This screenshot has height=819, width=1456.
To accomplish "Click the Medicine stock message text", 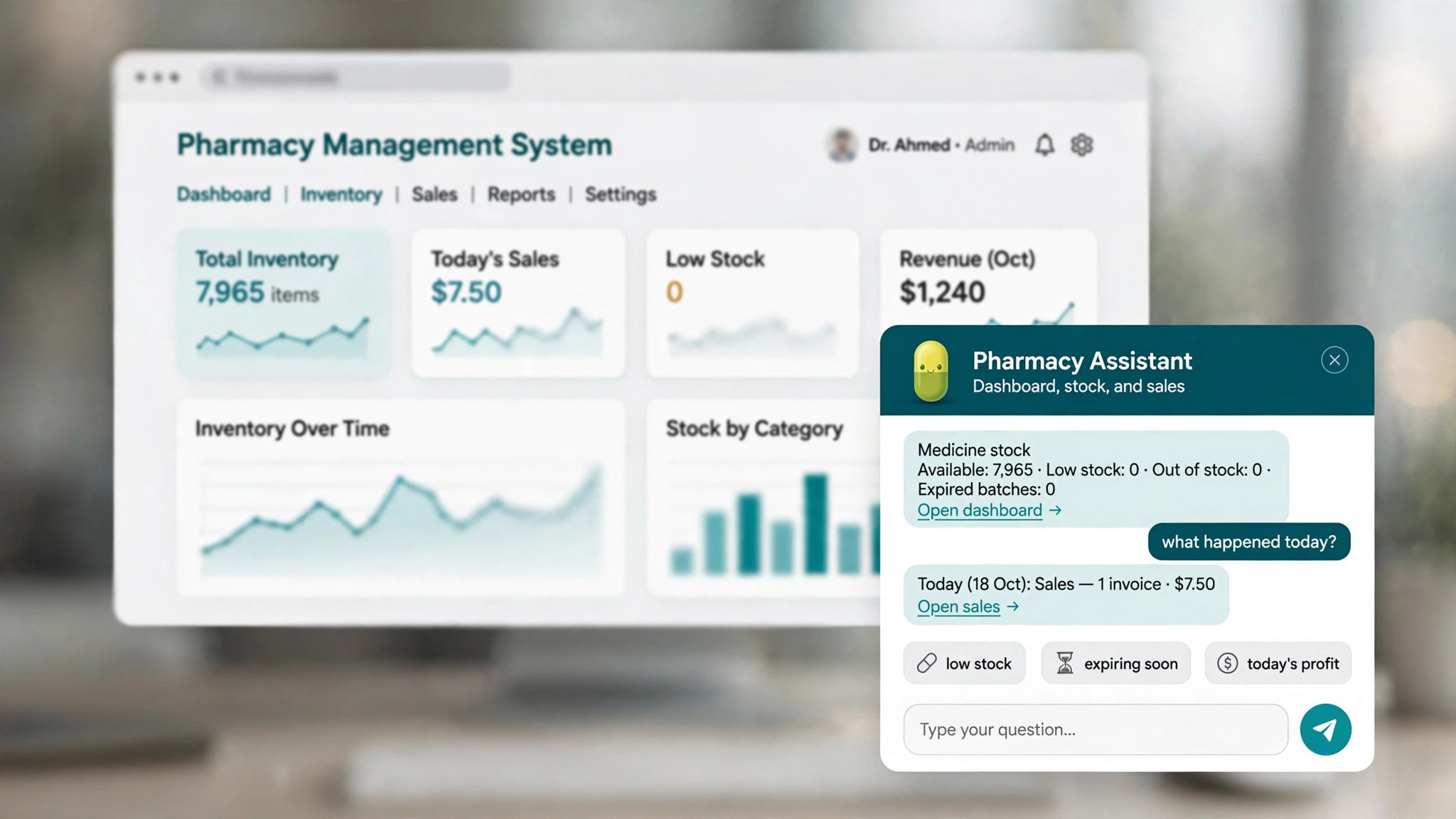I will click(x=1096, y=470).
